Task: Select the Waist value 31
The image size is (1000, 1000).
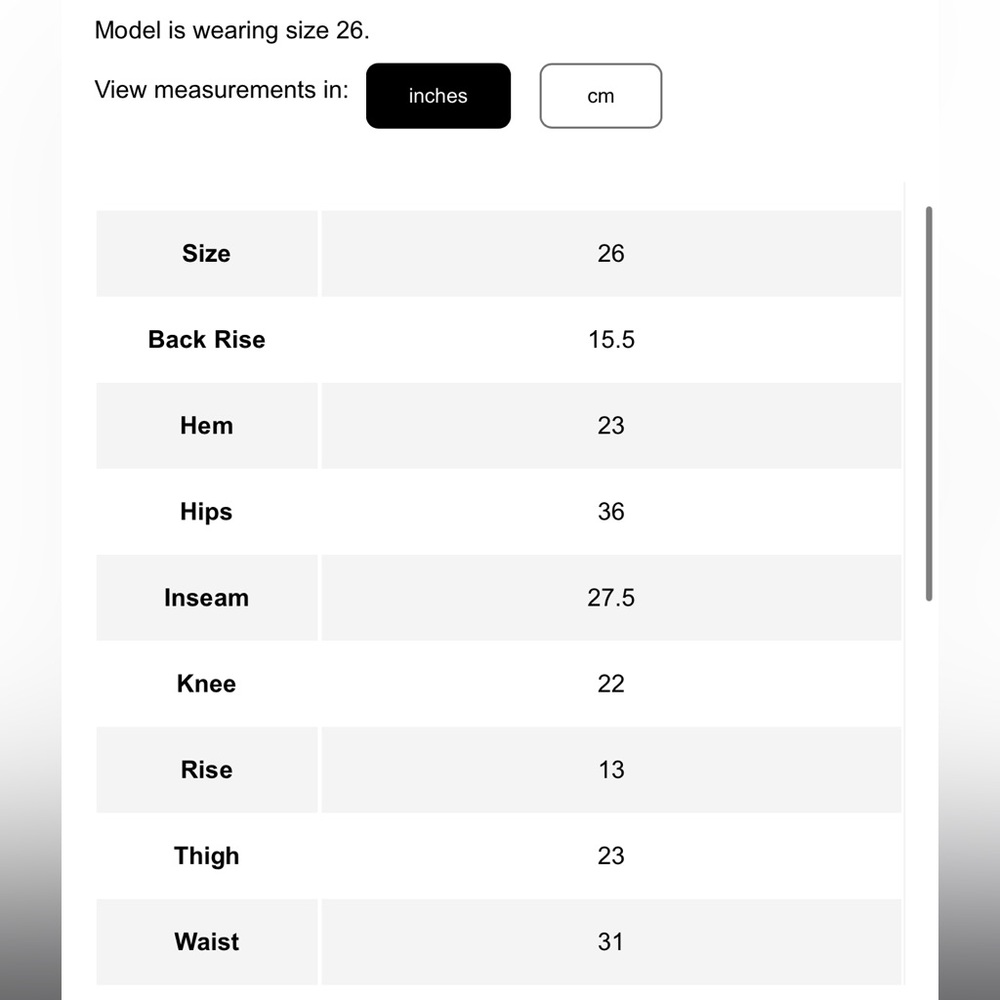Action: [611, 942]
